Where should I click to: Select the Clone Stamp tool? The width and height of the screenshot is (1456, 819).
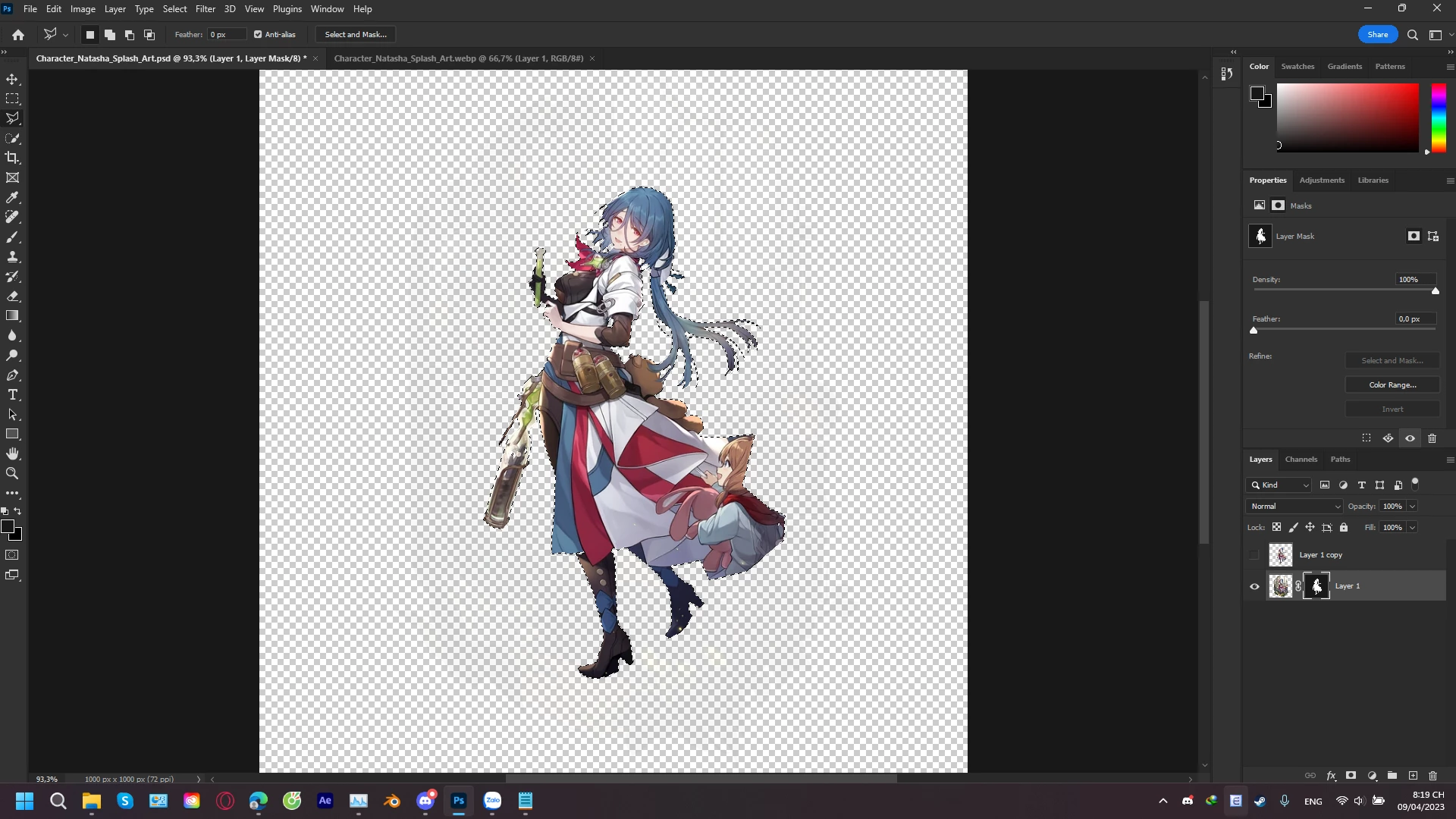click(13, 257)
